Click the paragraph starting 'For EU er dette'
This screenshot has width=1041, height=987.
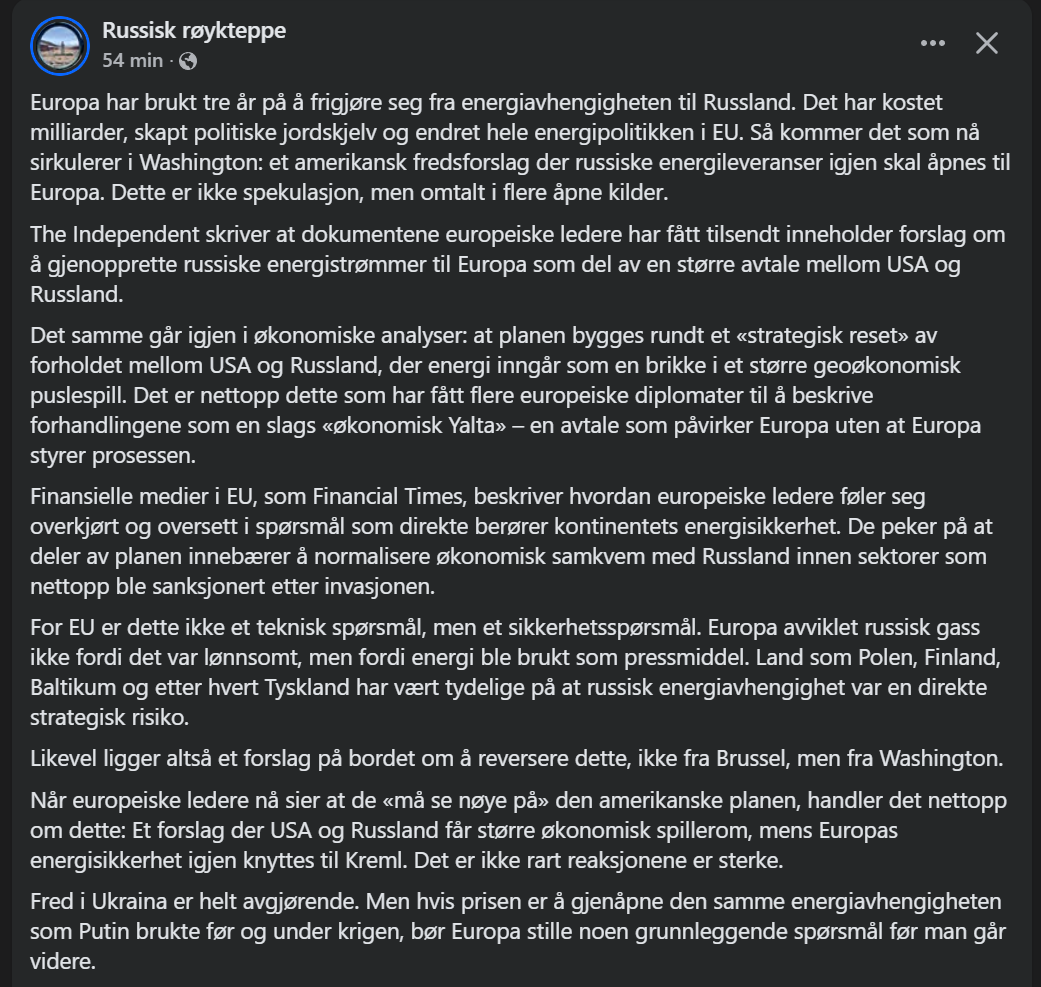pos(500,672)
